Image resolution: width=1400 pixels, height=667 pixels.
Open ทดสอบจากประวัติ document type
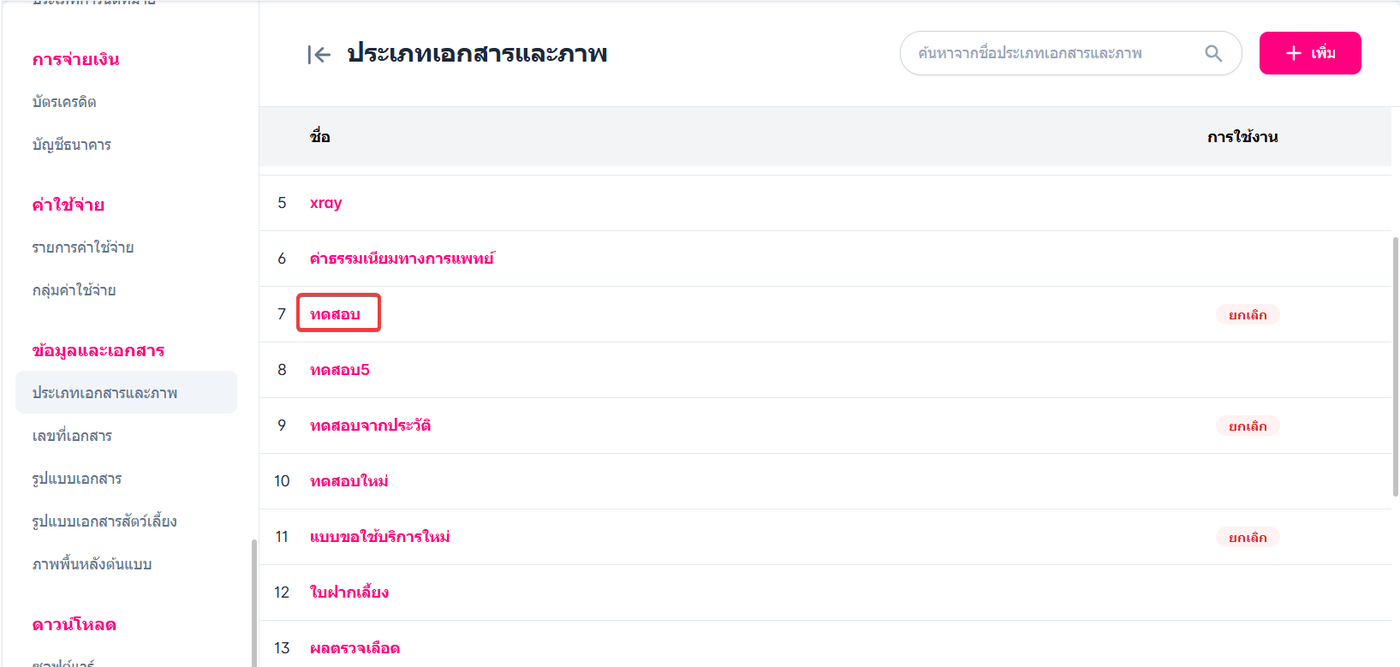tap(370, 426)
